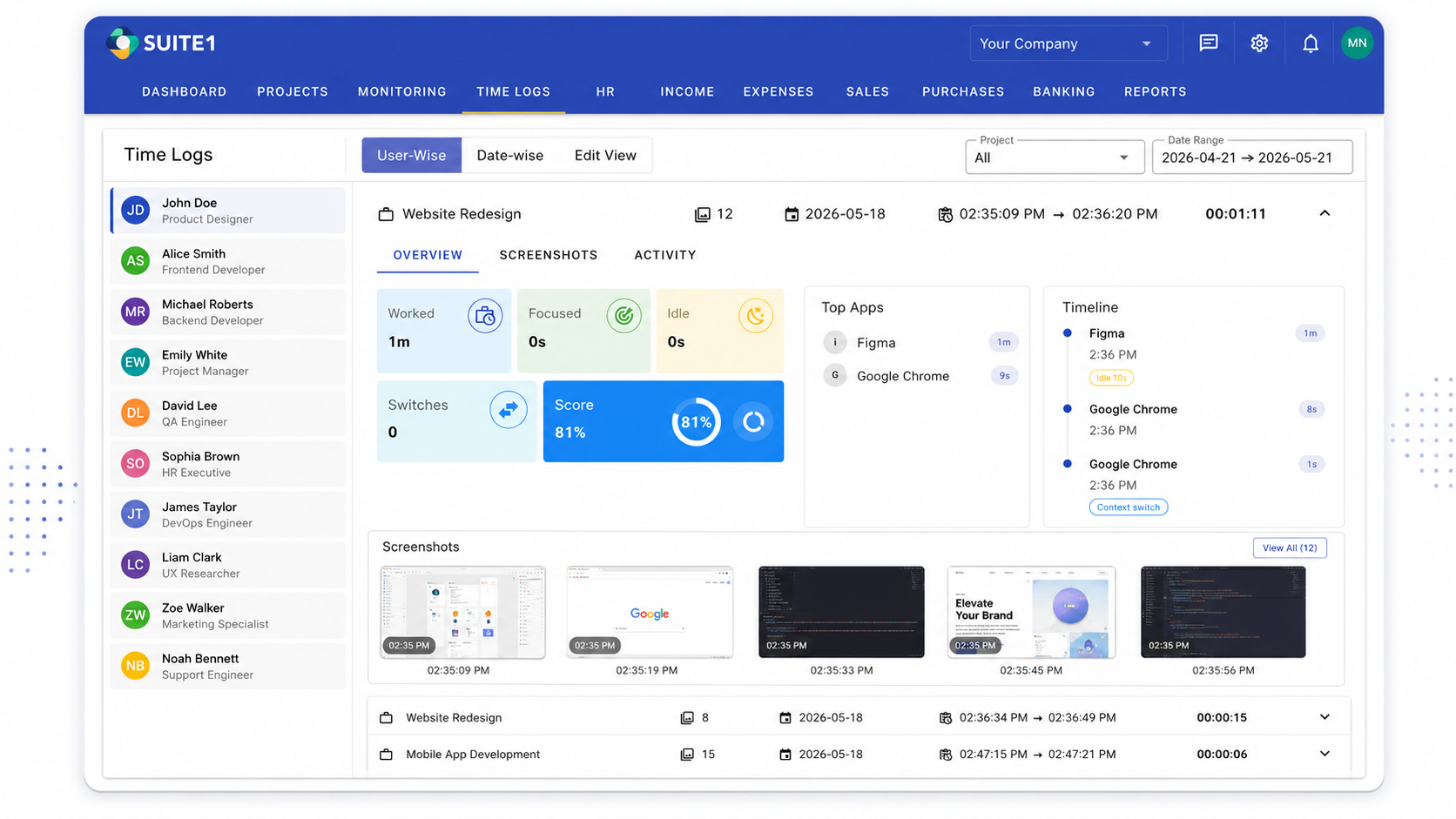Open the settings gear icon
Image resolution: width=1456 pixels, height=819 pixels.
pyautogui.click(x=1259, y=43)
